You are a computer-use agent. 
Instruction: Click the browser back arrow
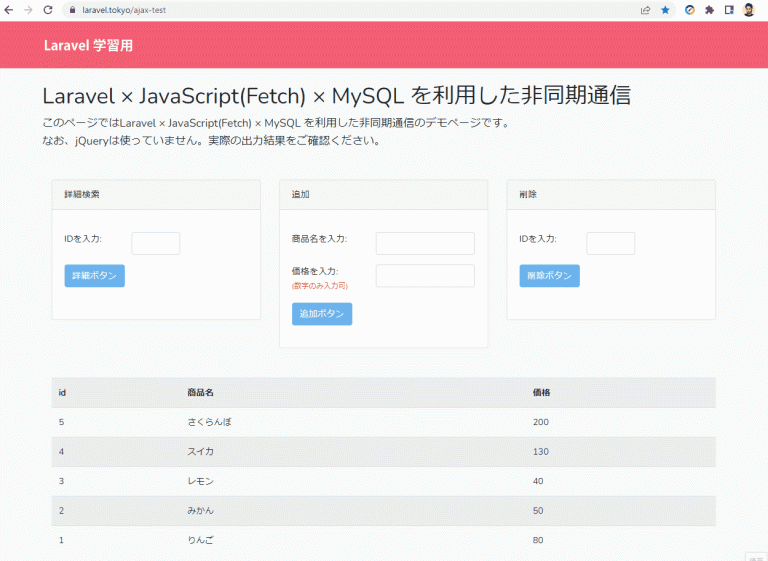click(x=9, y=9)
